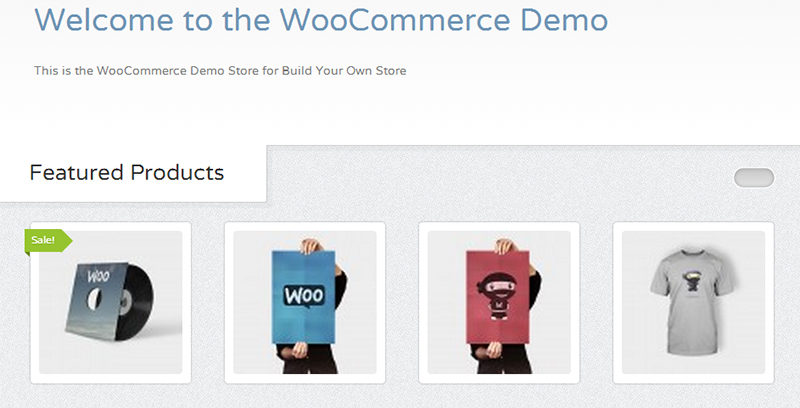
Task: Click the Woo lettering on the album sleeve
Action: coord(98,276)
